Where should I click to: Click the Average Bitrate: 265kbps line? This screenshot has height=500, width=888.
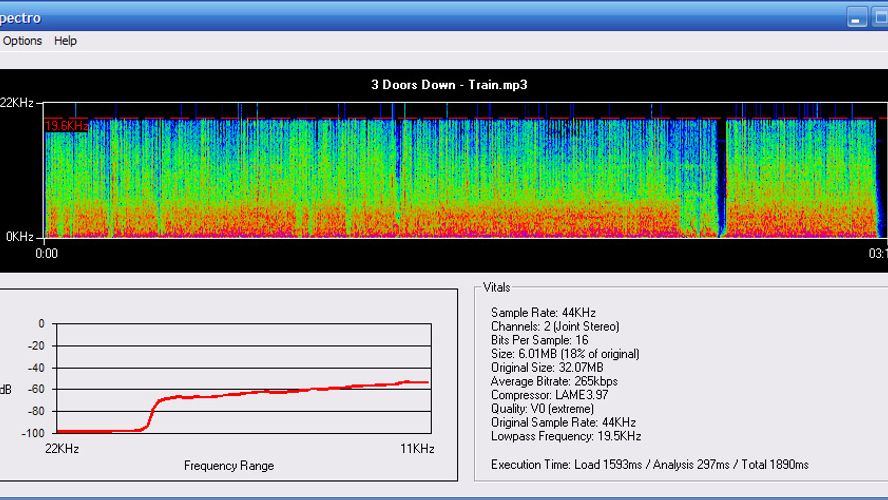point(554,381)
